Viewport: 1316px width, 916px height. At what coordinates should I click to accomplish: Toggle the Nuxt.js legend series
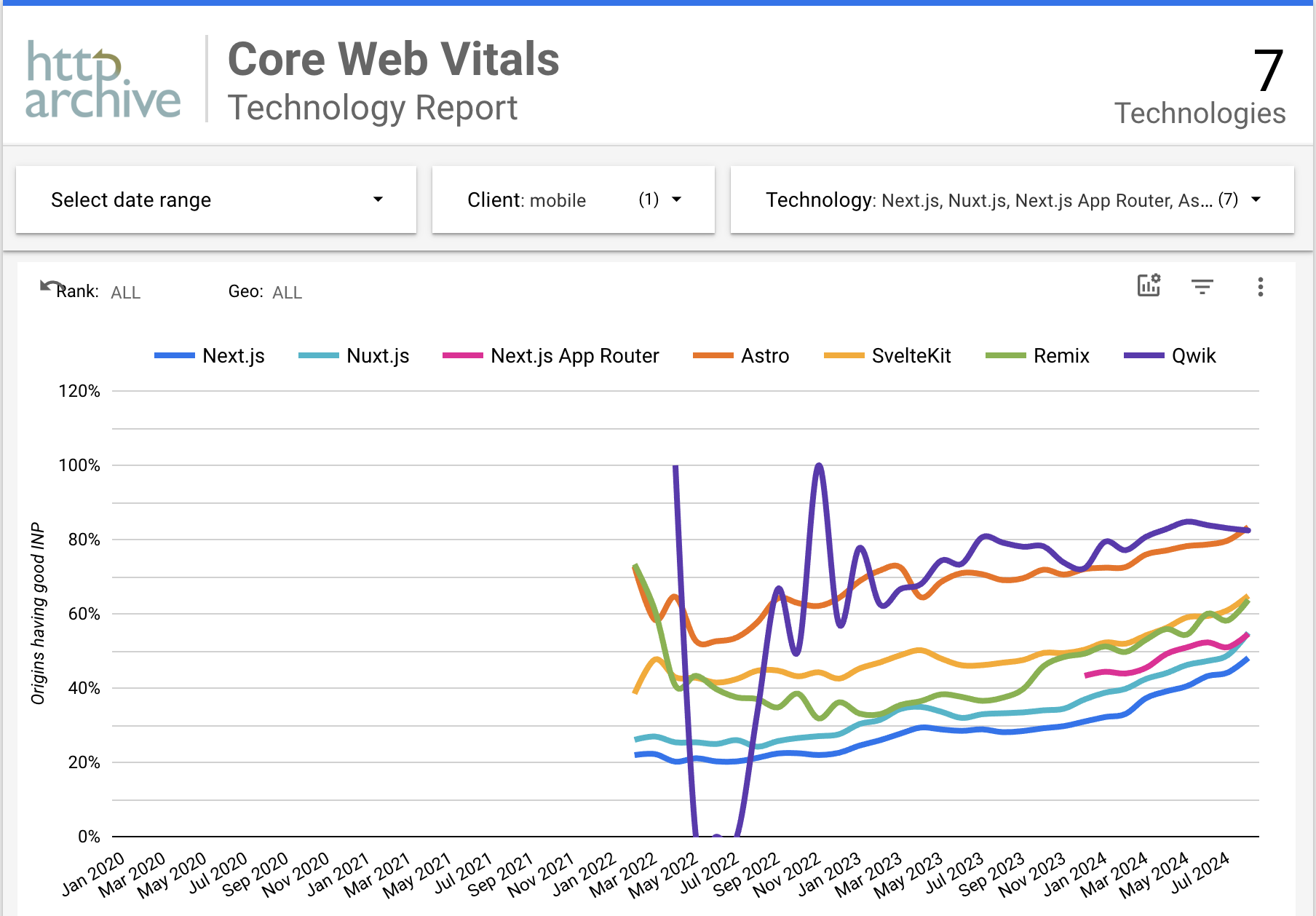coord(354,355)
